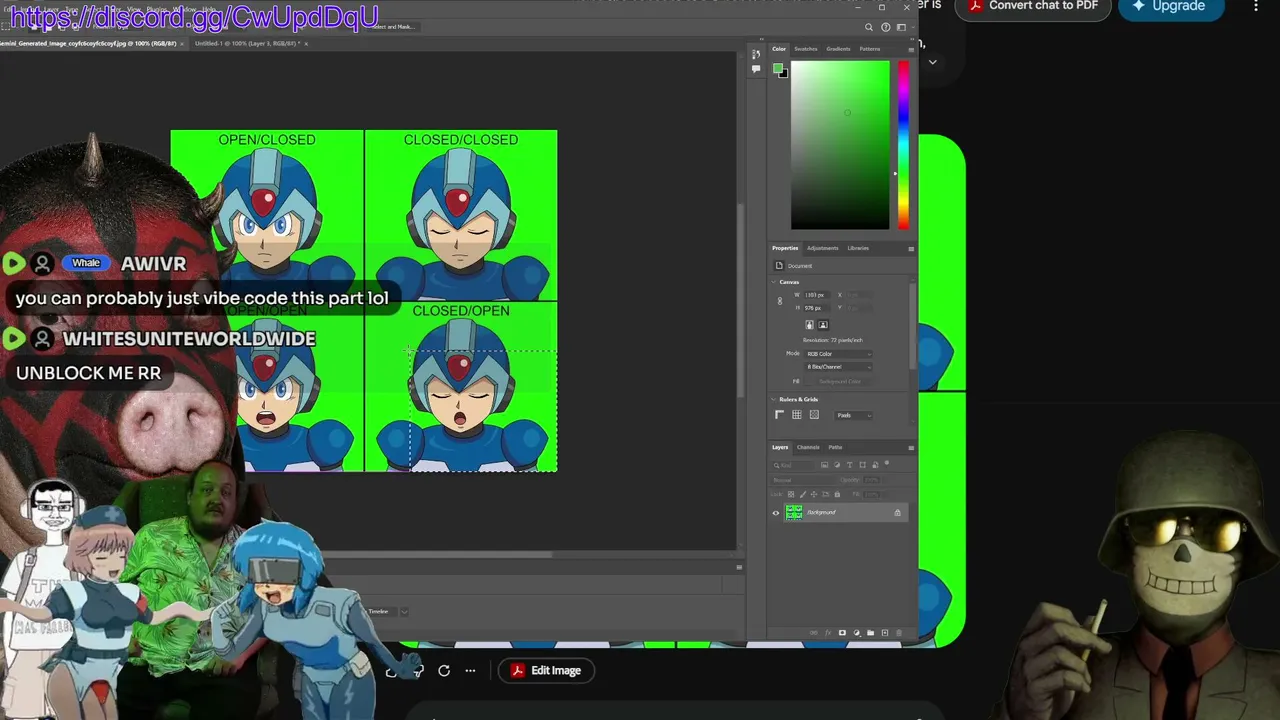Toggle grid visibility icon
The width and height of the screenshot is (1280, 720).
tap(797, 415)
